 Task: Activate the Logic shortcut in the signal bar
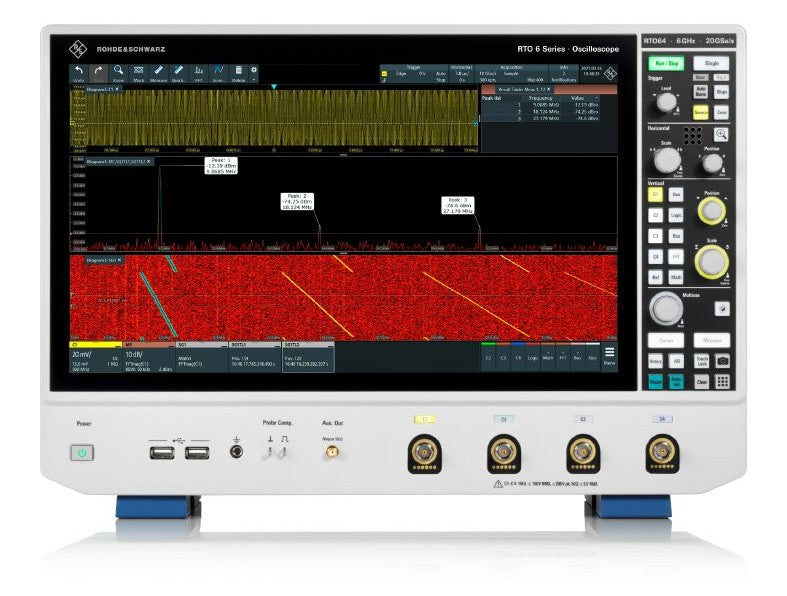tap(533, 357)
